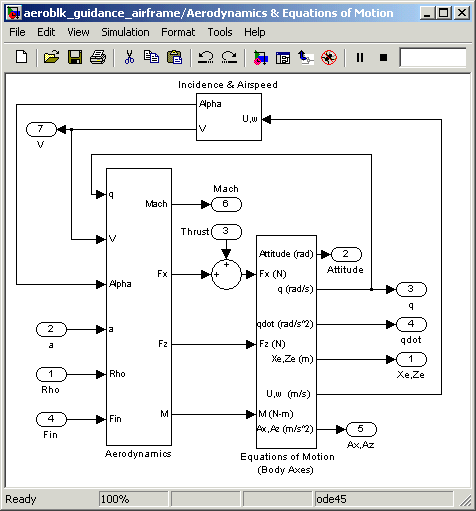
Task: Save the model using floppy icon
Action: (x=75, y=57)
